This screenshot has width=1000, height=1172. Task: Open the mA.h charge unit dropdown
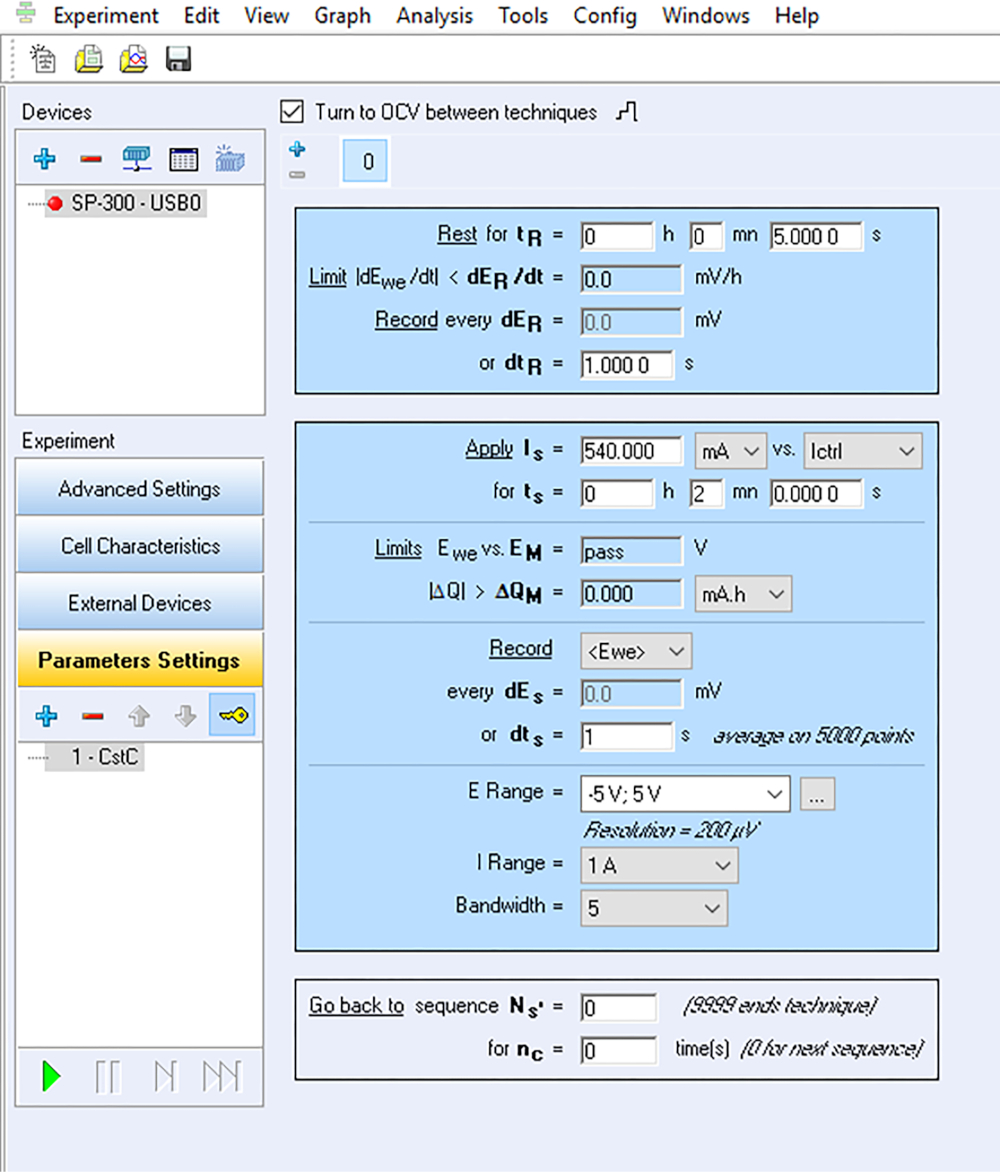[x=744, y=594]
